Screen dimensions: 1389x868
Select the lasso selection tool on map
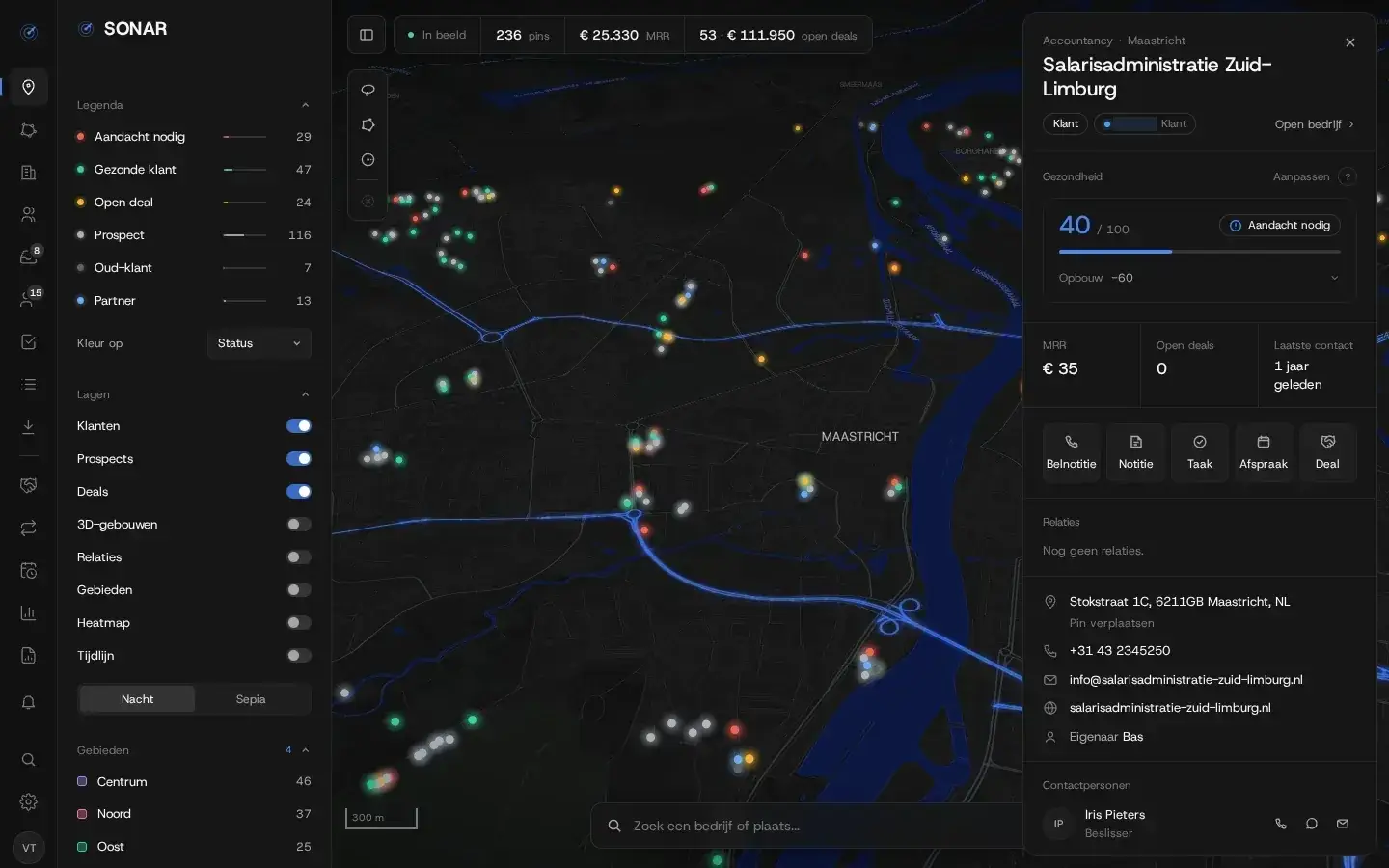coord(368,90)
